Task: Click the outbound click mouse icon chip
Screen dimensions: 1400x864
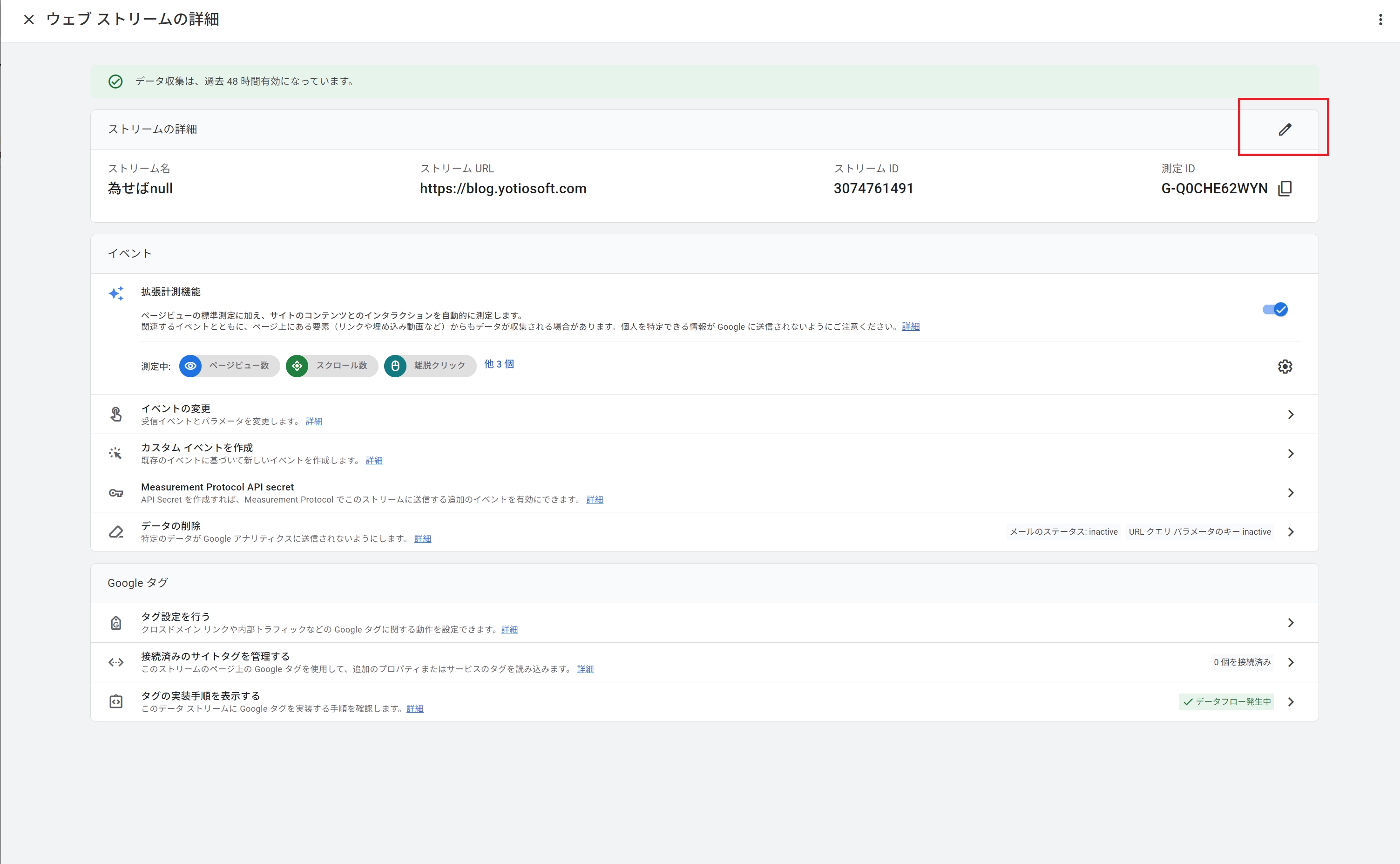Action: point(395,366)
